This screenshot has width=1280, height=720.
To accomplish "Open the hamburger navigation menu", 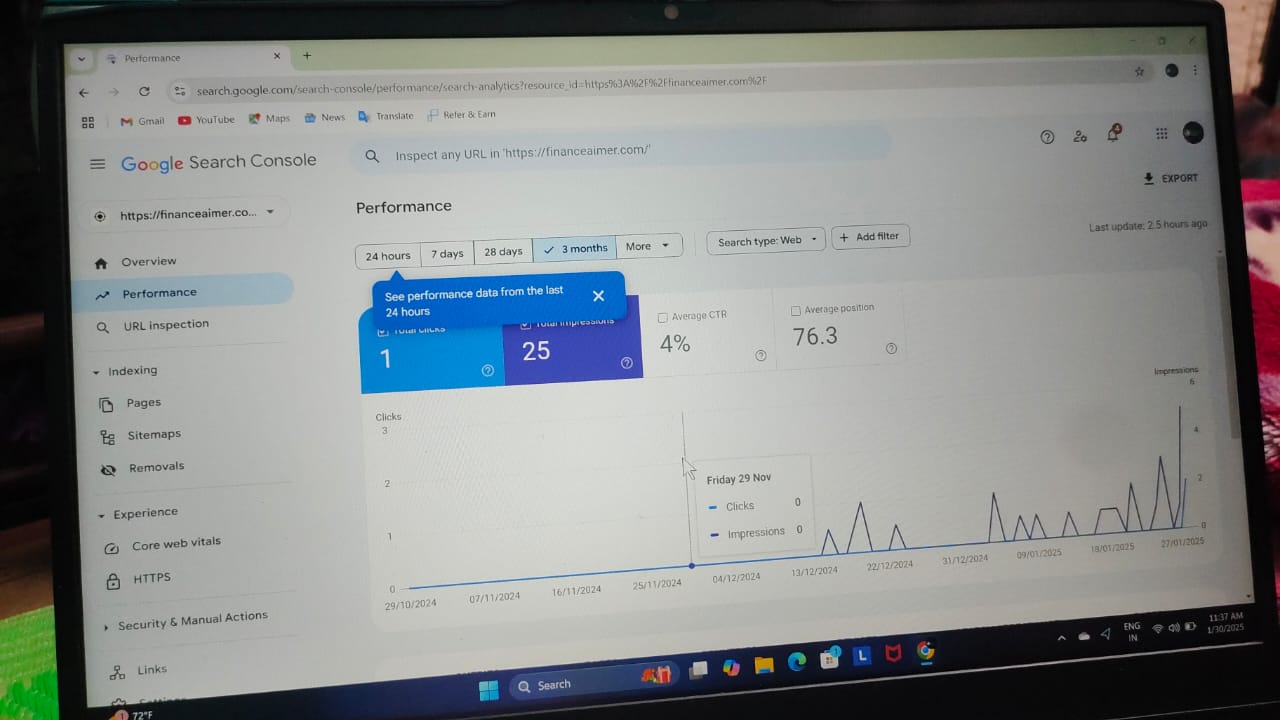I will (97, 164).
